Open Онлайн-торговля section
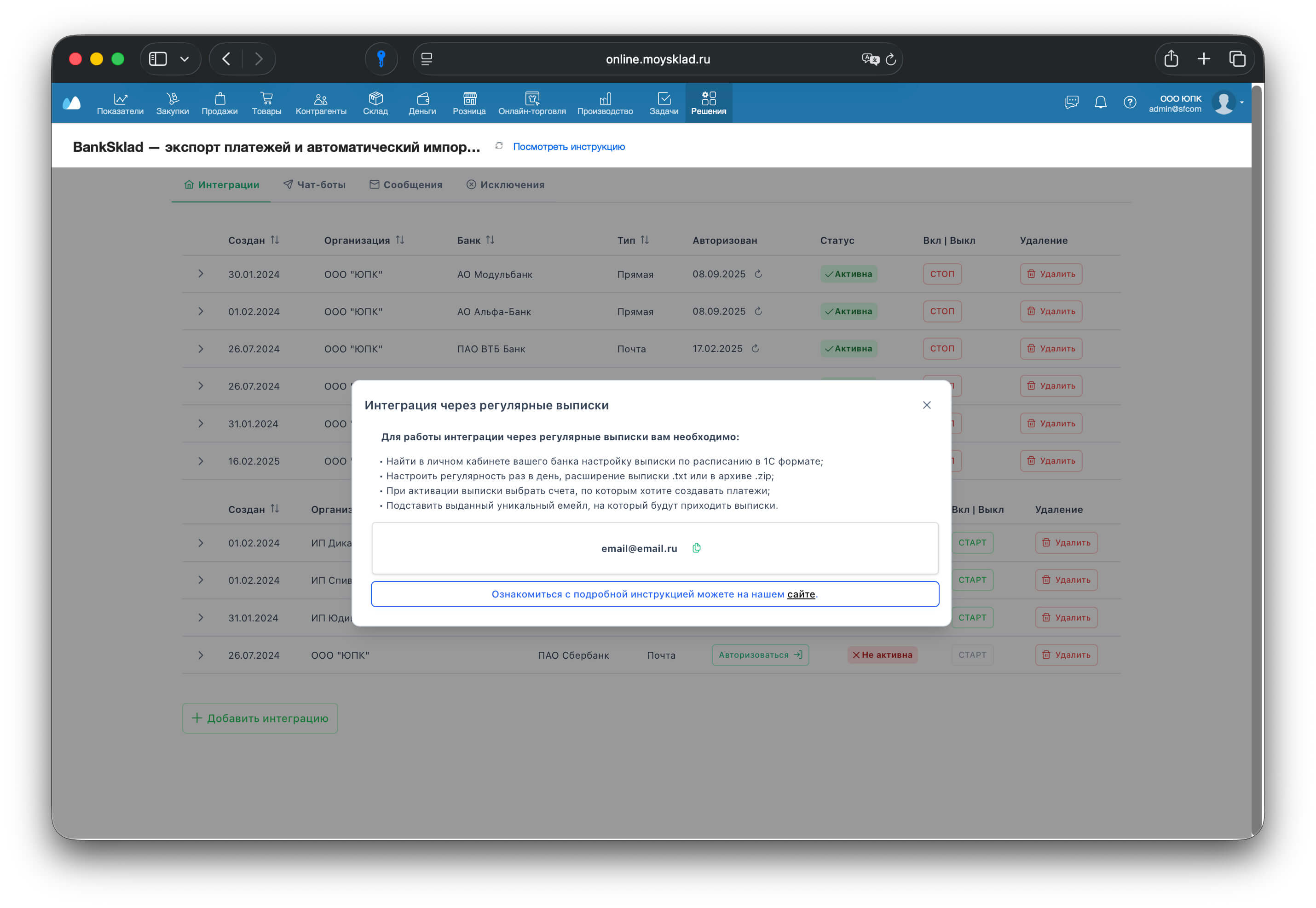Viewport: 1316px width, 908px height. click(532, 103)
